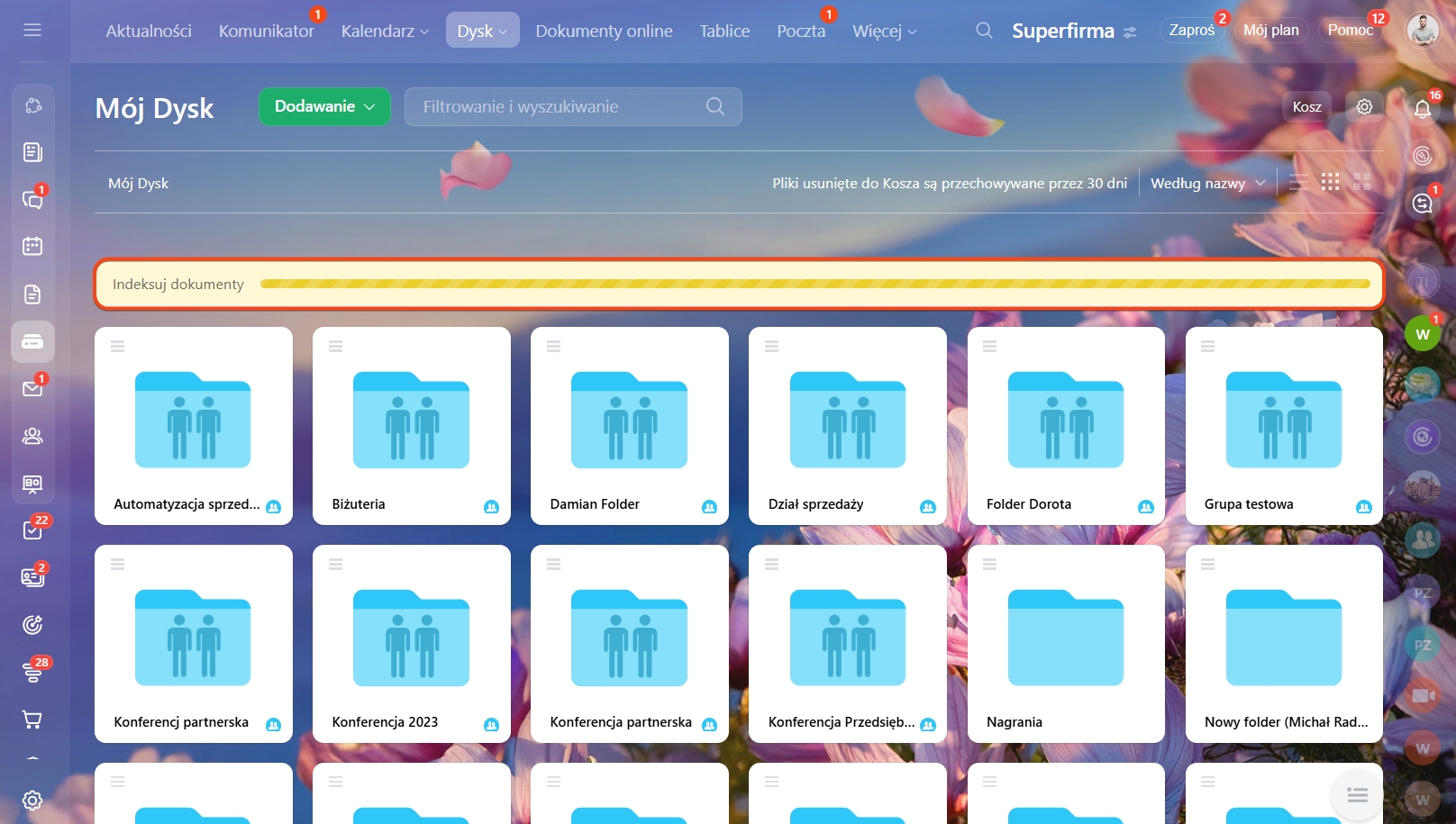Open sidebar funnel icon with 28 badge
1456x824 pixels.
coord(32,672)
